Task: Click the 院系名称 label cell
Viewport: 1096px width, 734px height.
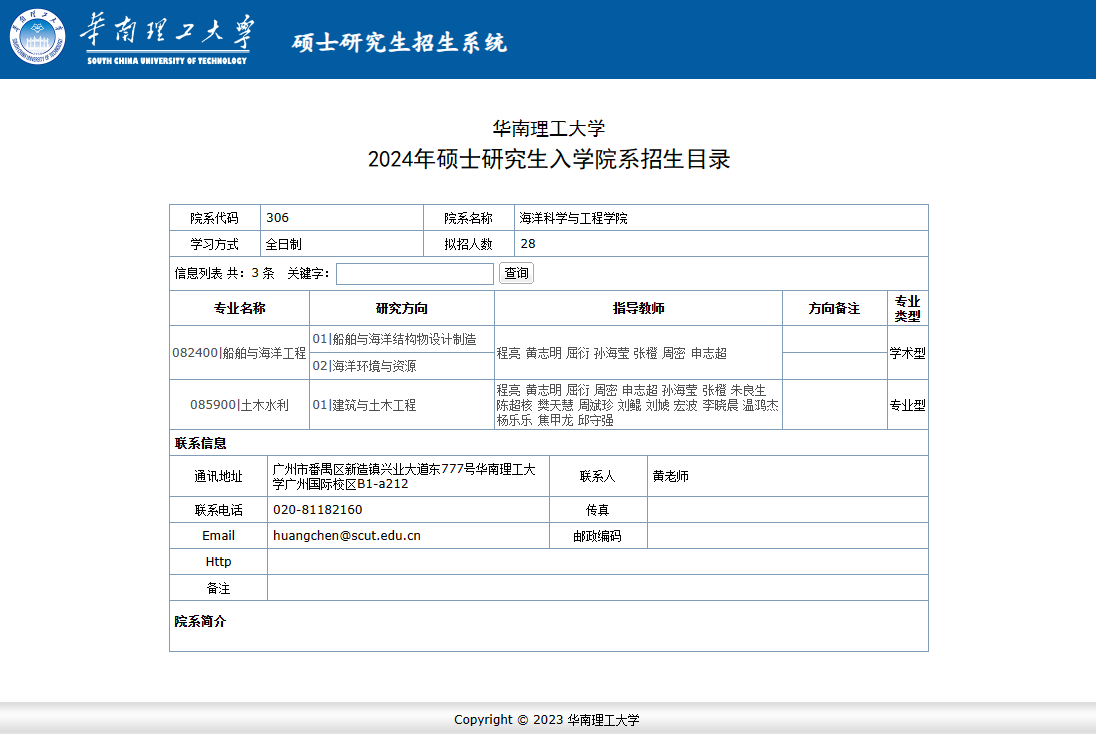Action: [x=469, y=218]
